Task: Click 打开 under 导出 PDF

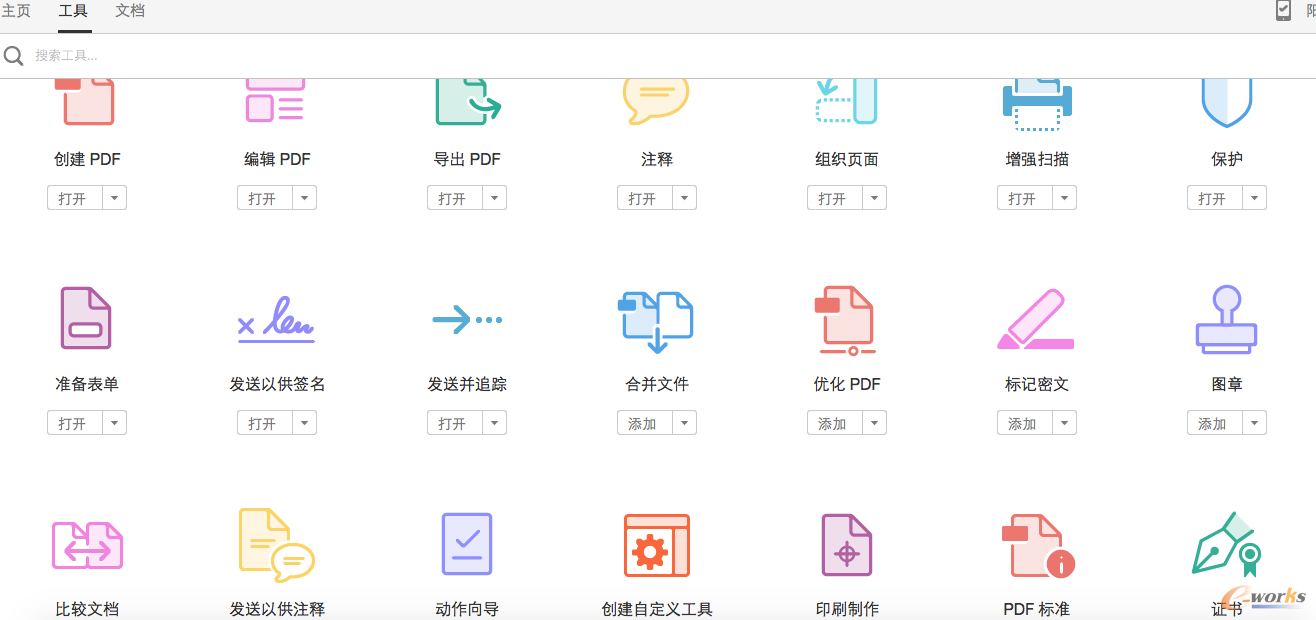Action: 454,198
